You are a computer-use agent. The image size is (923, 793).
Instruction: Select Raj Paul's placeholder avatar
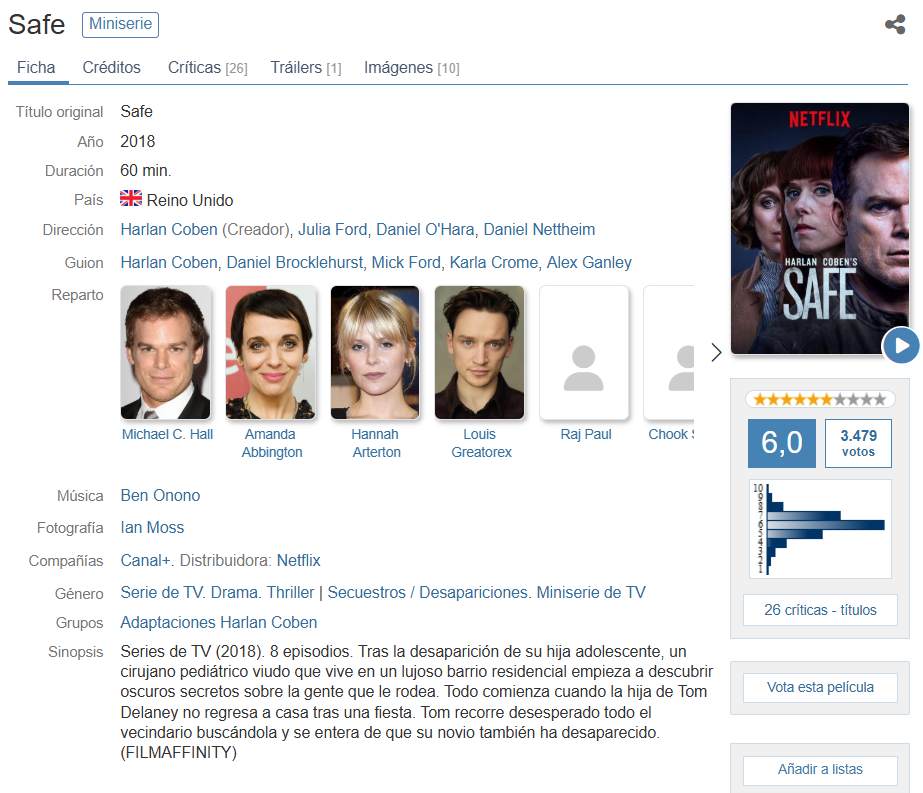pos(584,353)
